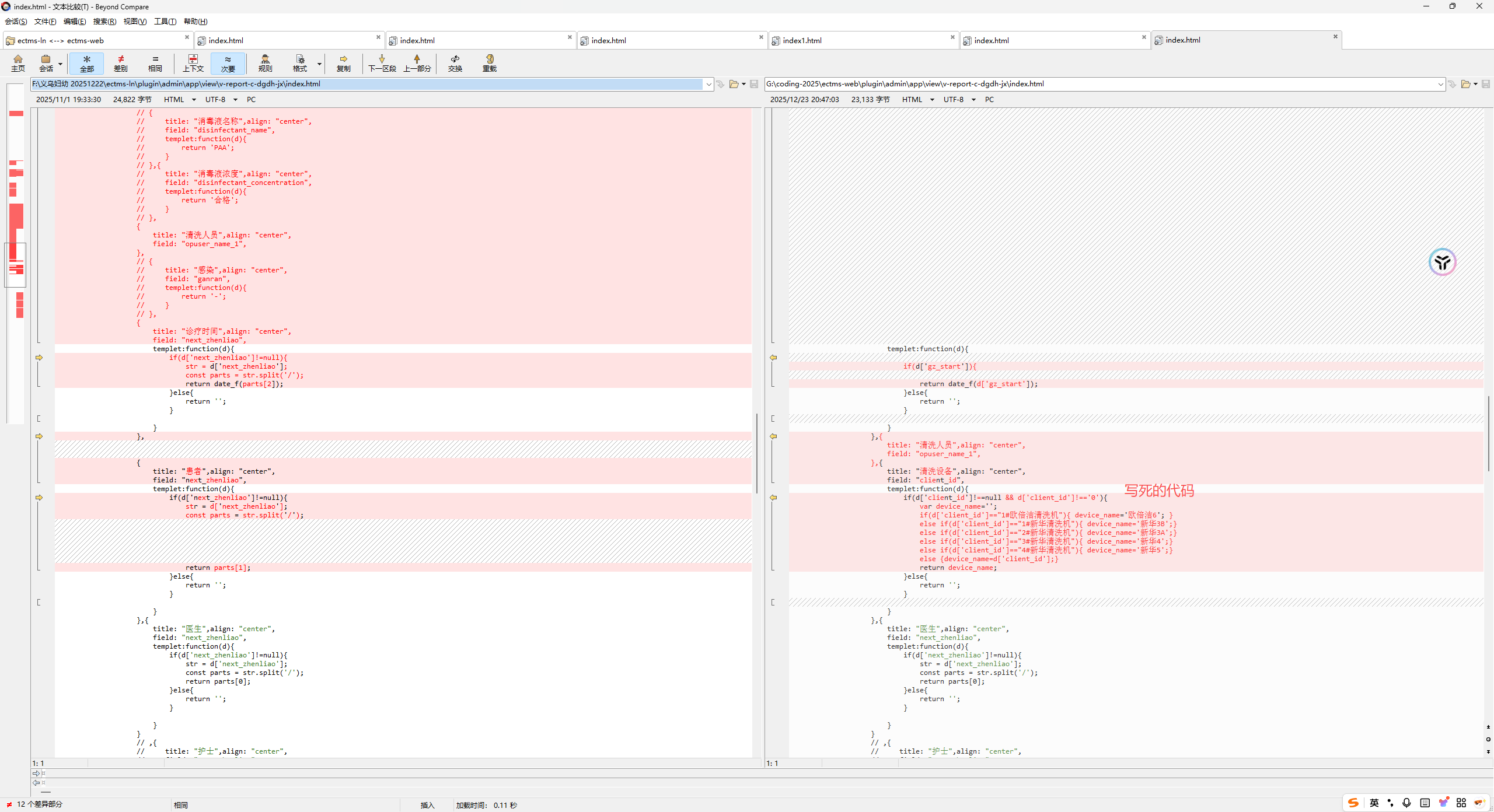Click the Context (上下文) toolbar button
The height and width of the screenshot is (812, 1494).
(193, 63)
